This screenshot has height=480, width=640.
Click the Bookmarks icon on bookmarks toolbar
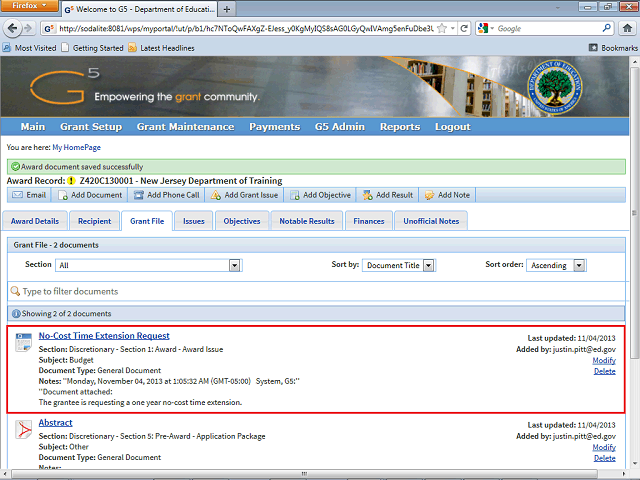(593, 48)
